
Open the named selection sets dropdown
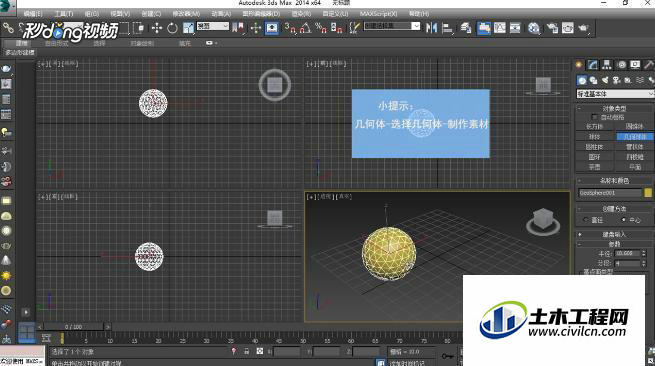pos(392,26)
